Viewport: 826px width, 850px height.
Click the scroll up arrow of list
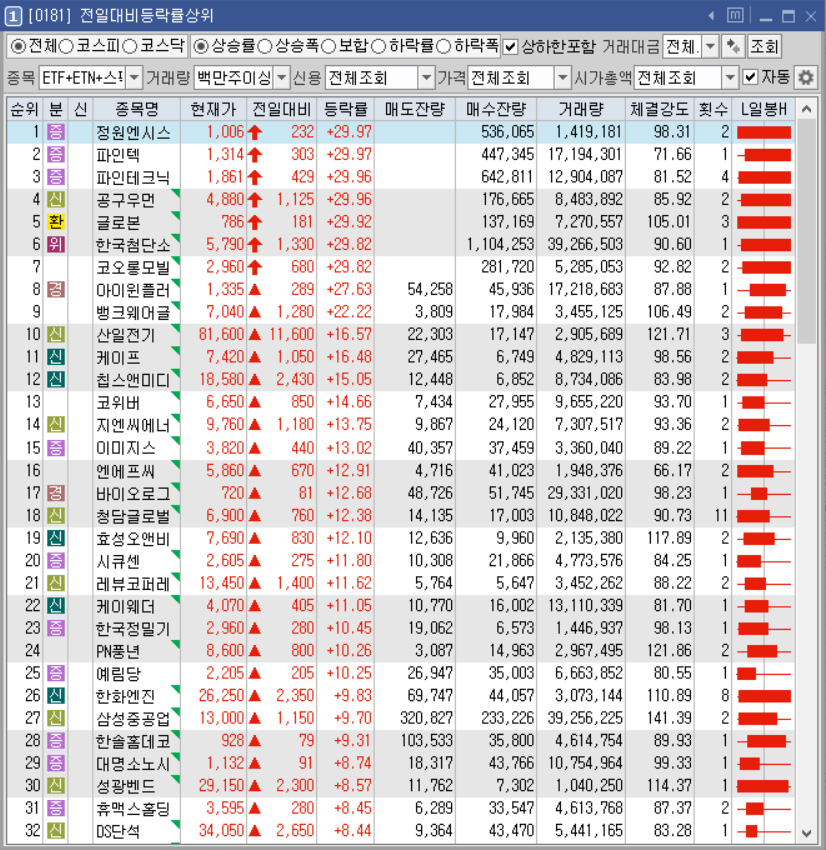point(806,110)
